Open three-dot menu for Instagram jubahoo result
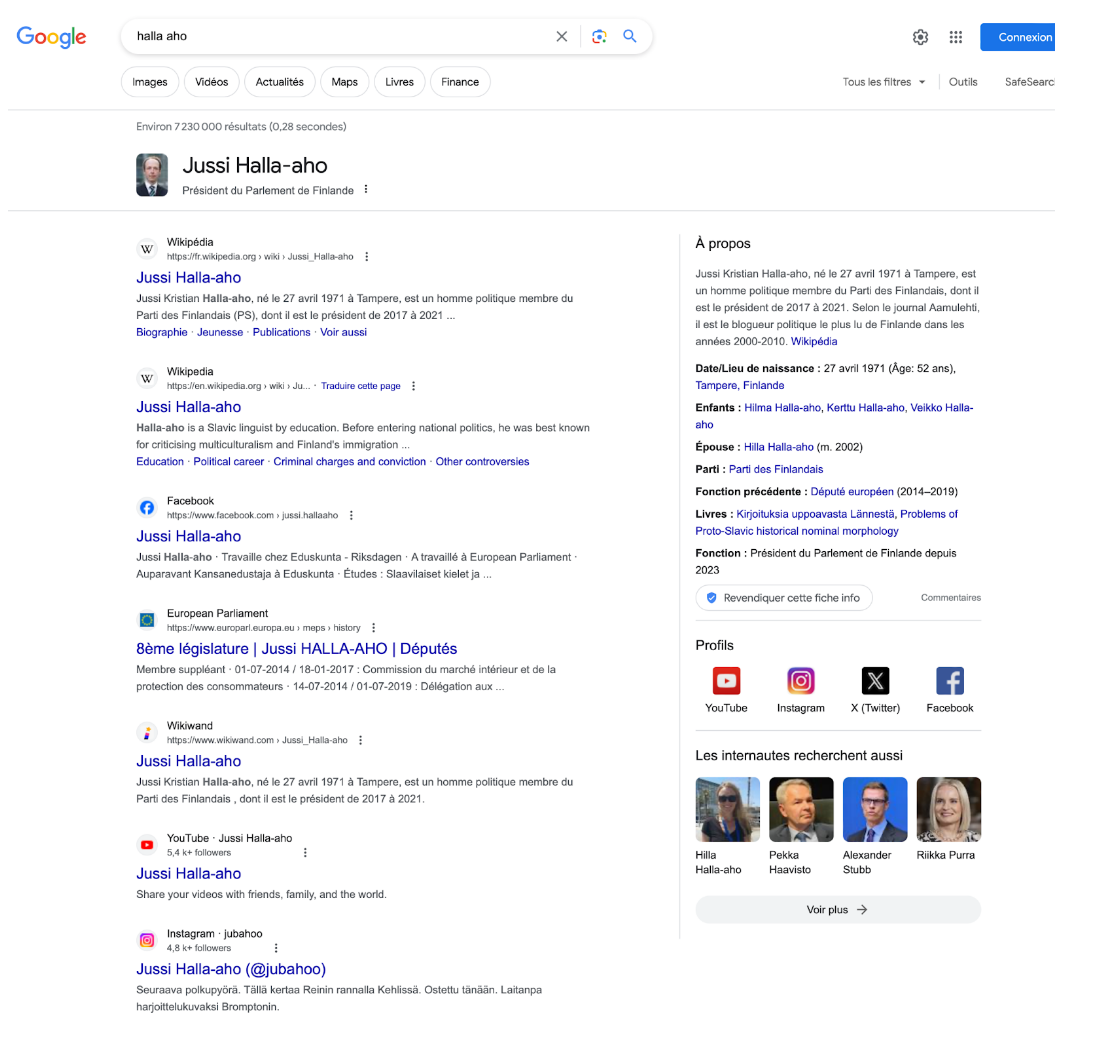1112x1045 pixels. coord(276,948)
